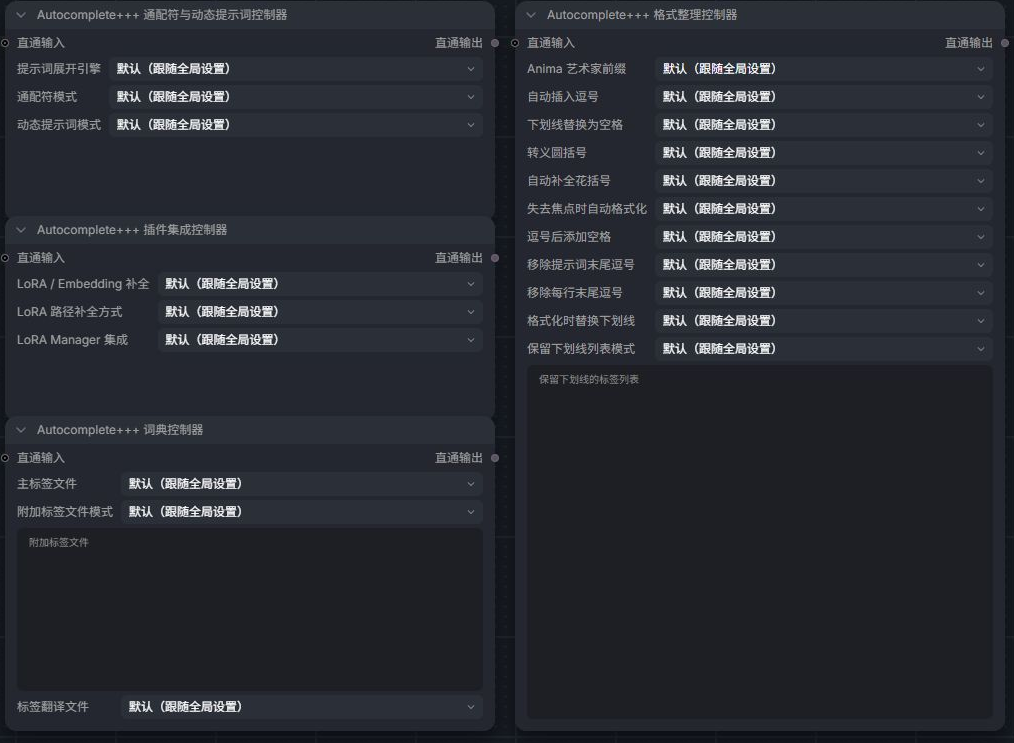Open the 附加标签文件模式 dropdown
Image resolution: width=1014 pixels, height=743 pixels.
[302, 511]
